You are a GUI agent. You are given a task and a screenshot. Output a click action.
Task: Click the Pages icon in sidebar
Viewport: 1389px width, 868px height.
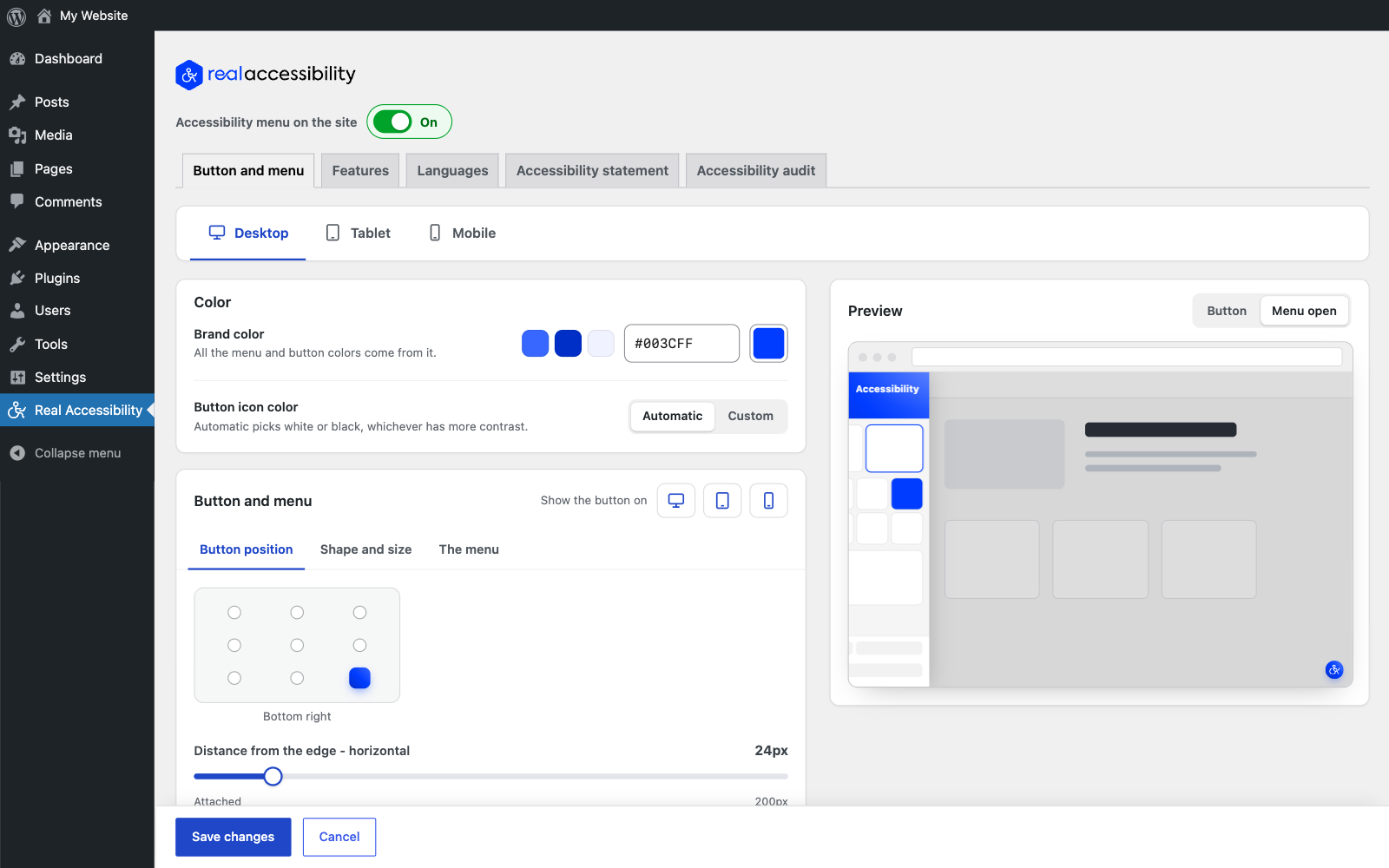click(17, 169)
